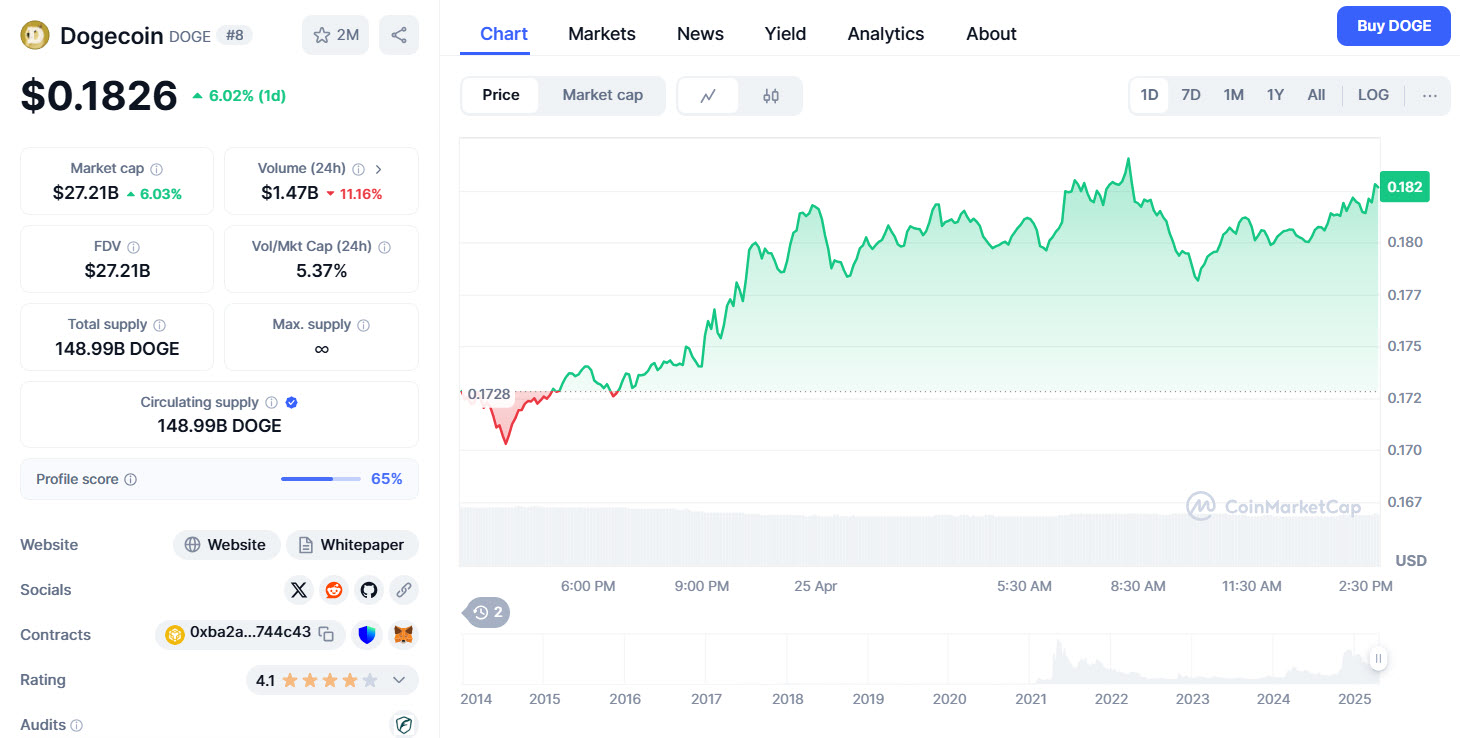Image resolution: width=1460 pixels, height=738 pixels.
Task: Open the Analytics tab
Action: coord(885,34)
